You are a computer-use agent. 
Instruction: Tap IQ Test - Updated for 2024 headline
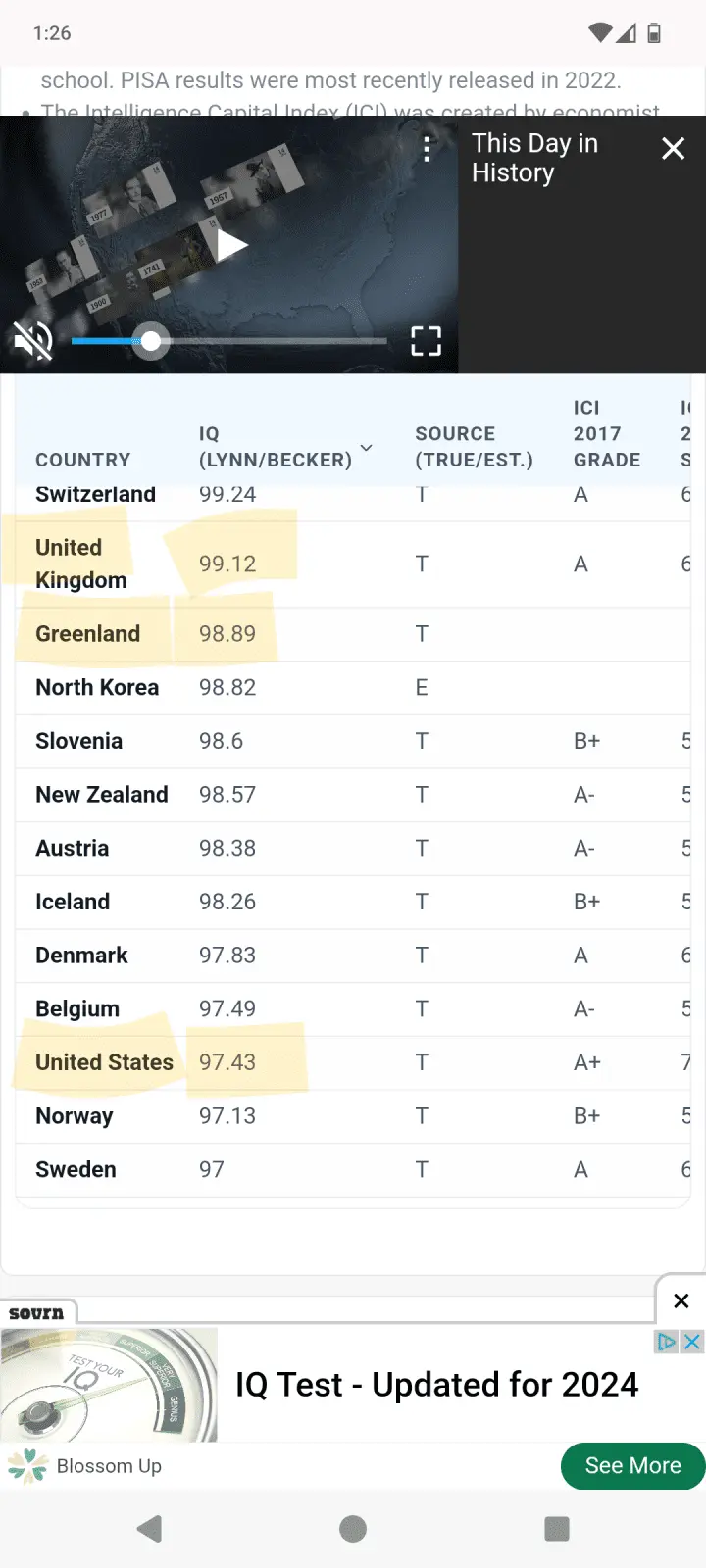point(436,1385)
